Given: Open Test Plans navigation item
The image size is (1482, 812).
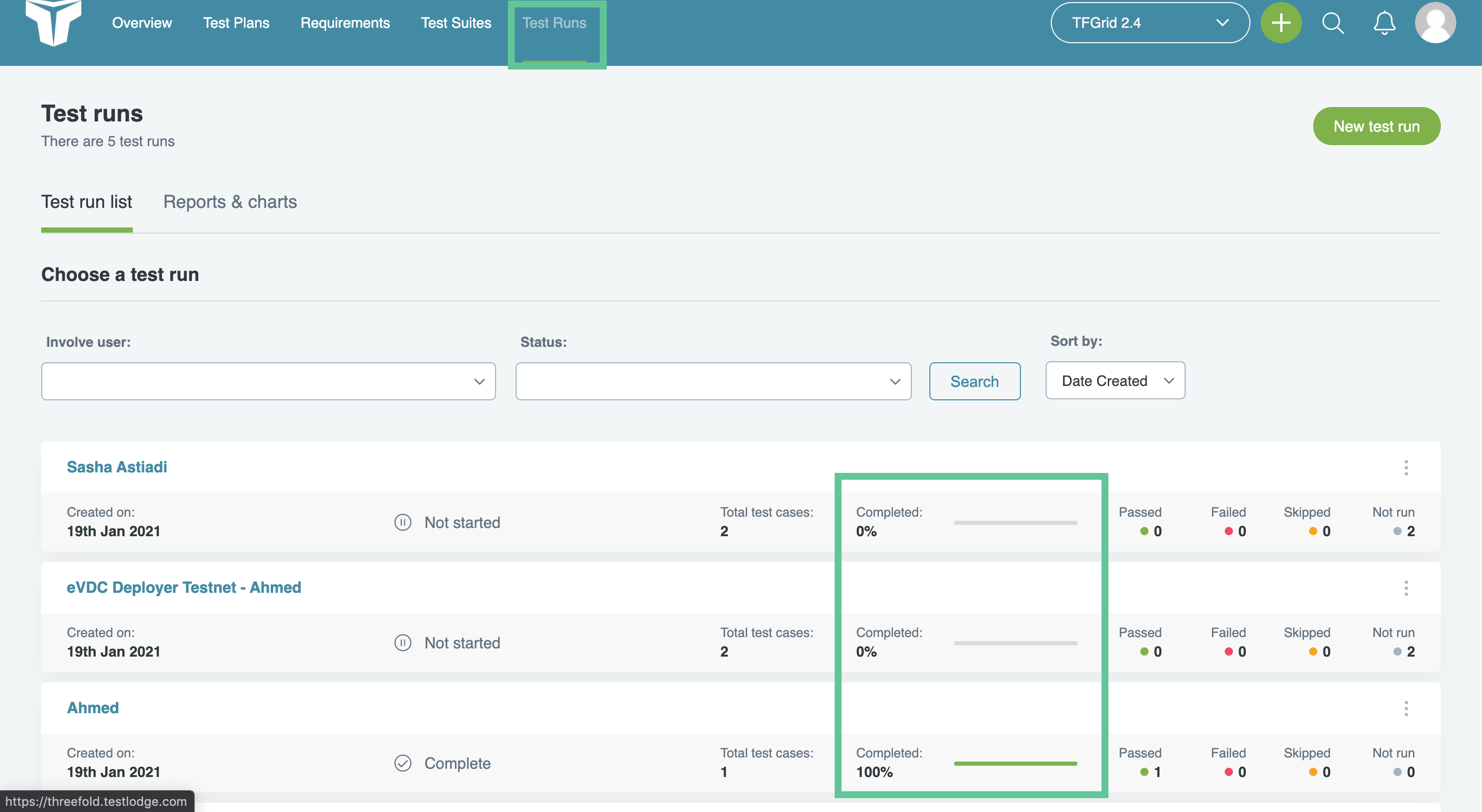Looking at the screenshot, I should pos(236,23).
